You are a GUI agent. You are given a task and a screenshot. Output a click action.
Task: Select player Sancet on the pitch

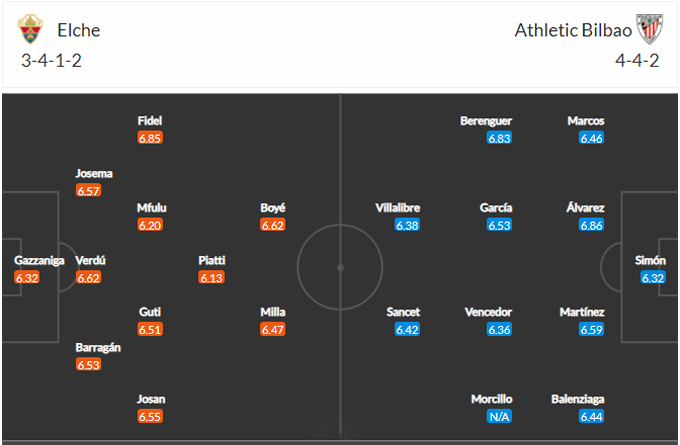[x=403, y=312]
